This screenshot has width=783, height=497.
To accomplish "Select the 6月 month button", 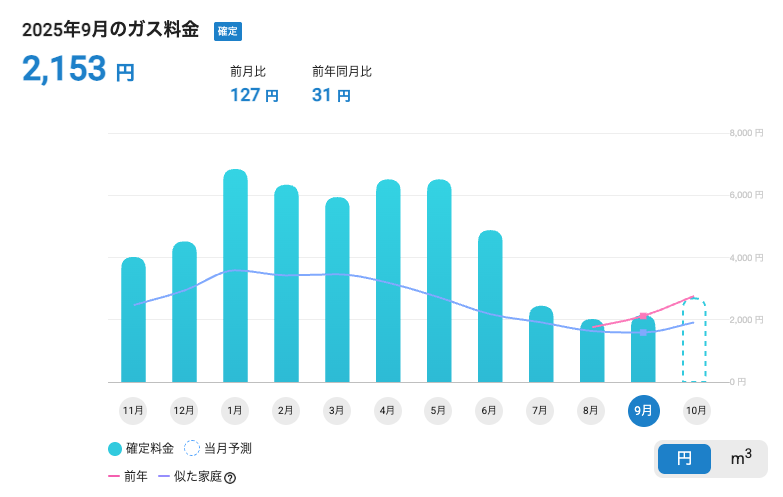I will pyautogui.click(x=490, y=410).
